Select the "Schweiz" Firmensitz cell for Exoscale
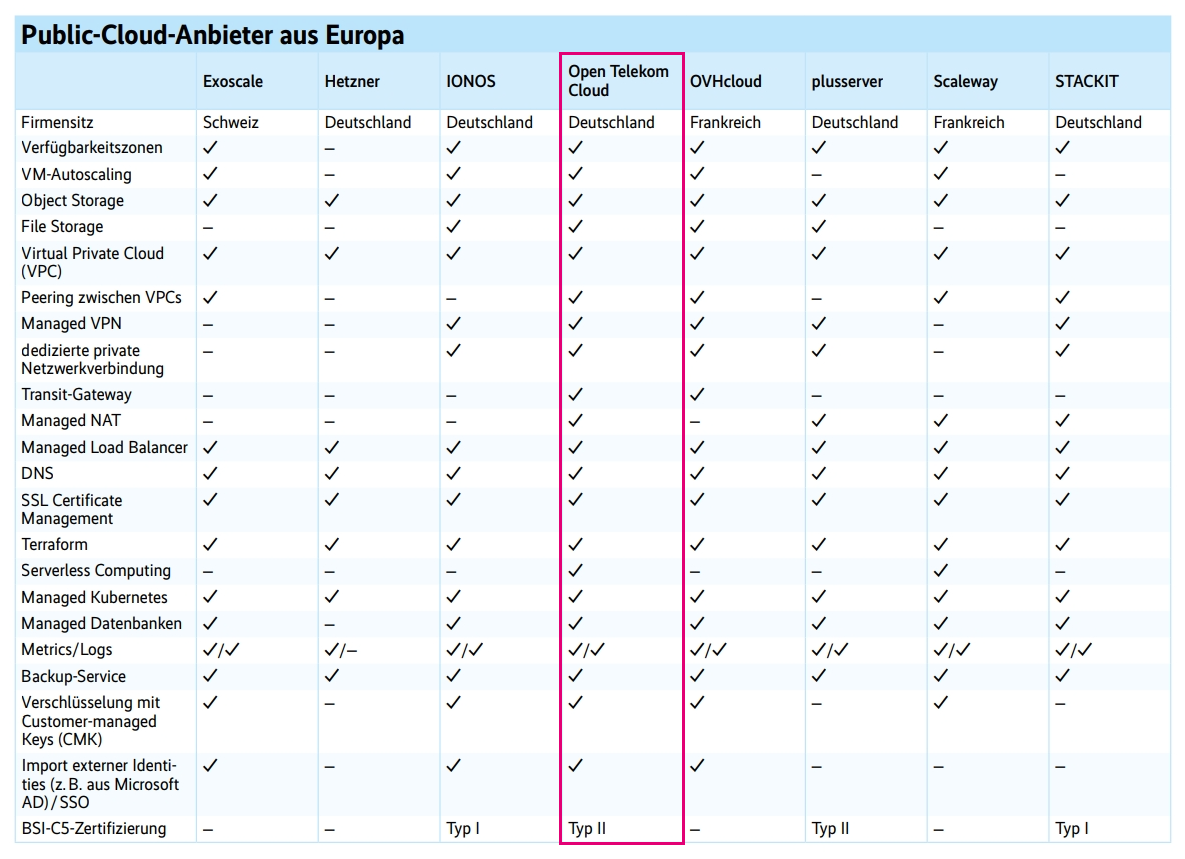Screen dimensions: 1185x859 (x=230, y=123)
